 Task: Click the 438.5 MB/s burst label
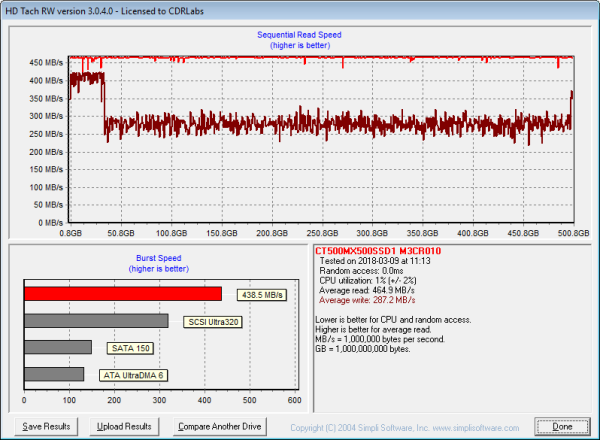tap(262, 295)
